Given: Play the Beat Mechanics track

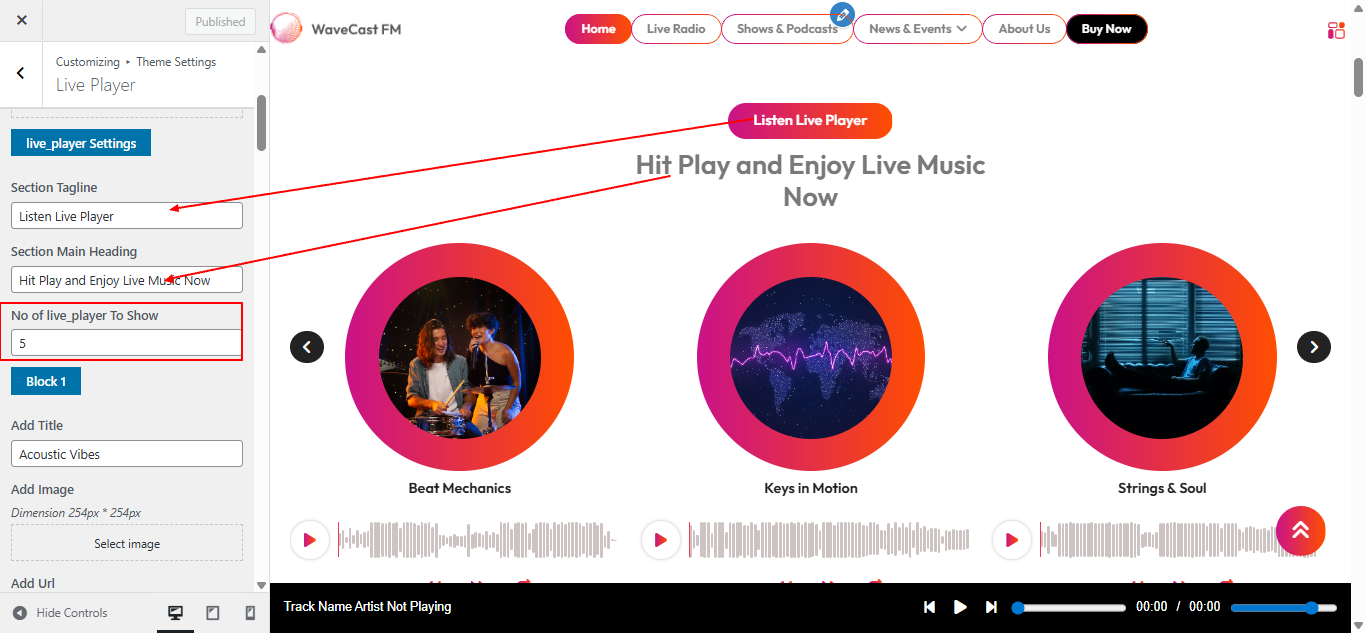Looking at the screenshot, I should click(x=310, y=539).
